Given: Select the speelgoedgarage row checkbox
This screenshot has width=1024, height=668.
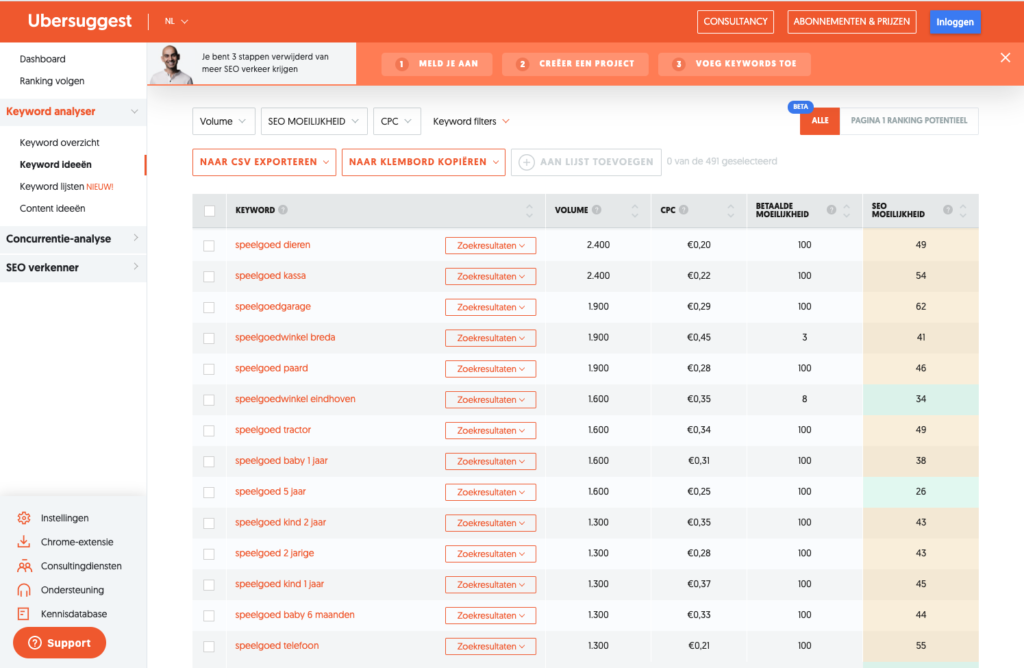Looking at the screenshot, I should pos(209,307).
